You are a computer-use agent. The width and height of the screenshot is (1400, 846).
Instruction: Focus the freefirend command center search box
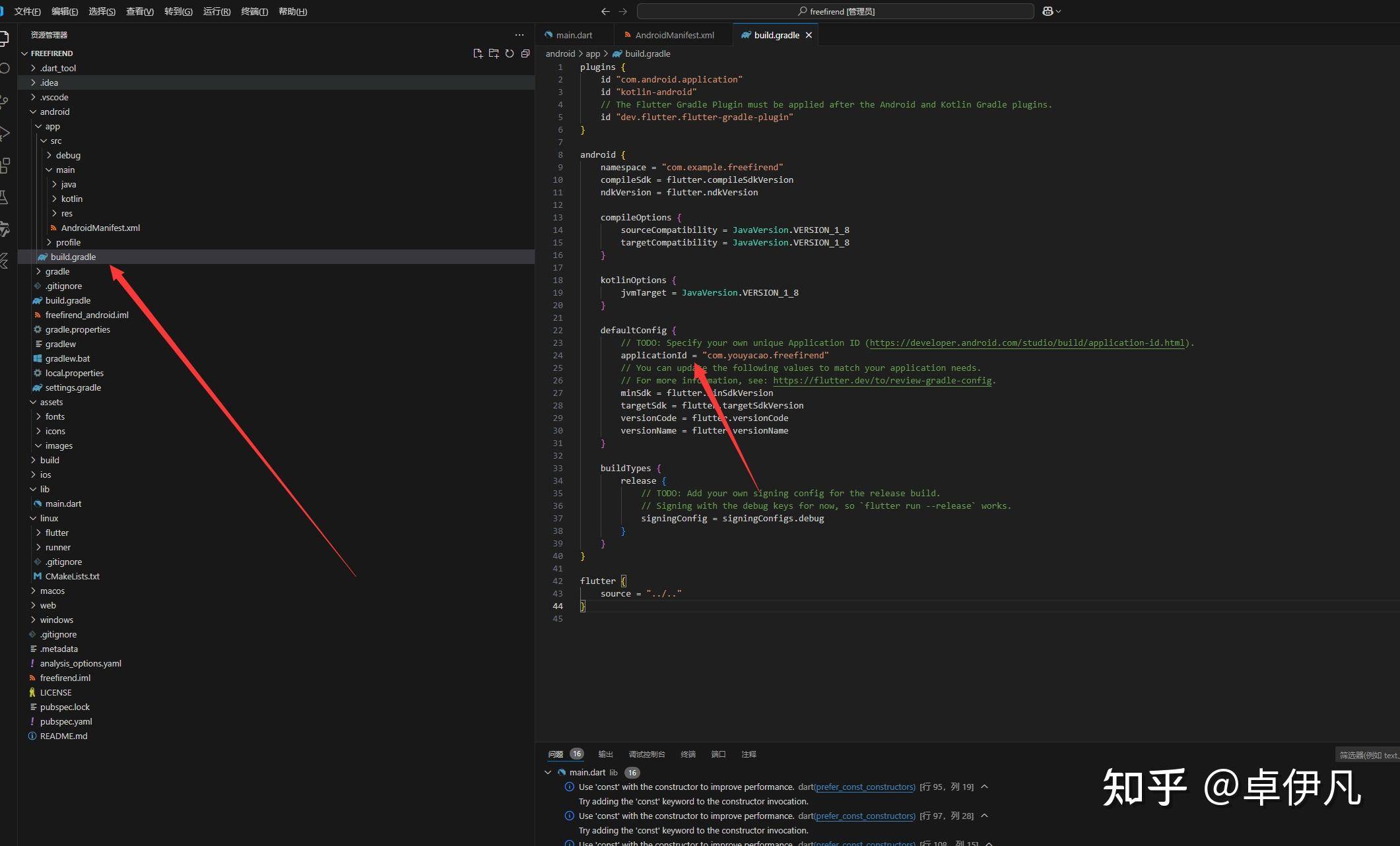point(835,11)
